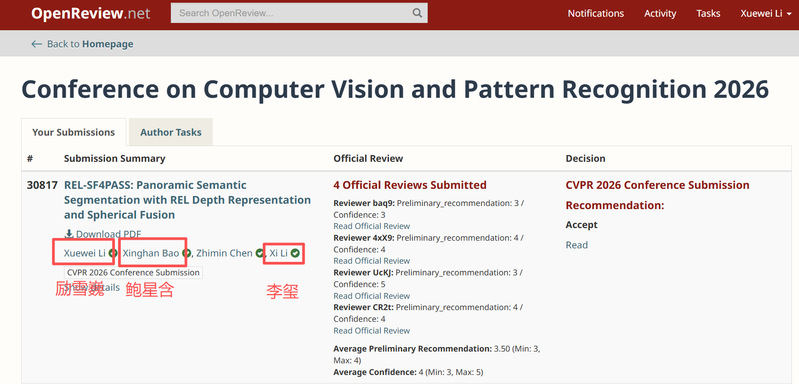Click the download icon beside Download PDF
The height and width of the screenshot is (384, 799).
69,234
